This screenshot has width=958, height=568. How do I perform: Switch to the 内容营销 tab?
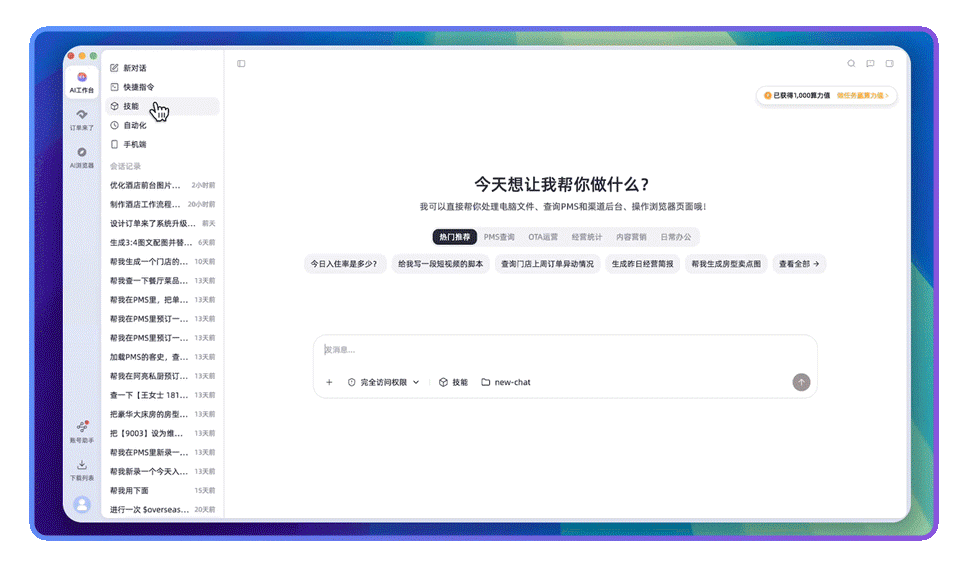click(x=631, y=237)
